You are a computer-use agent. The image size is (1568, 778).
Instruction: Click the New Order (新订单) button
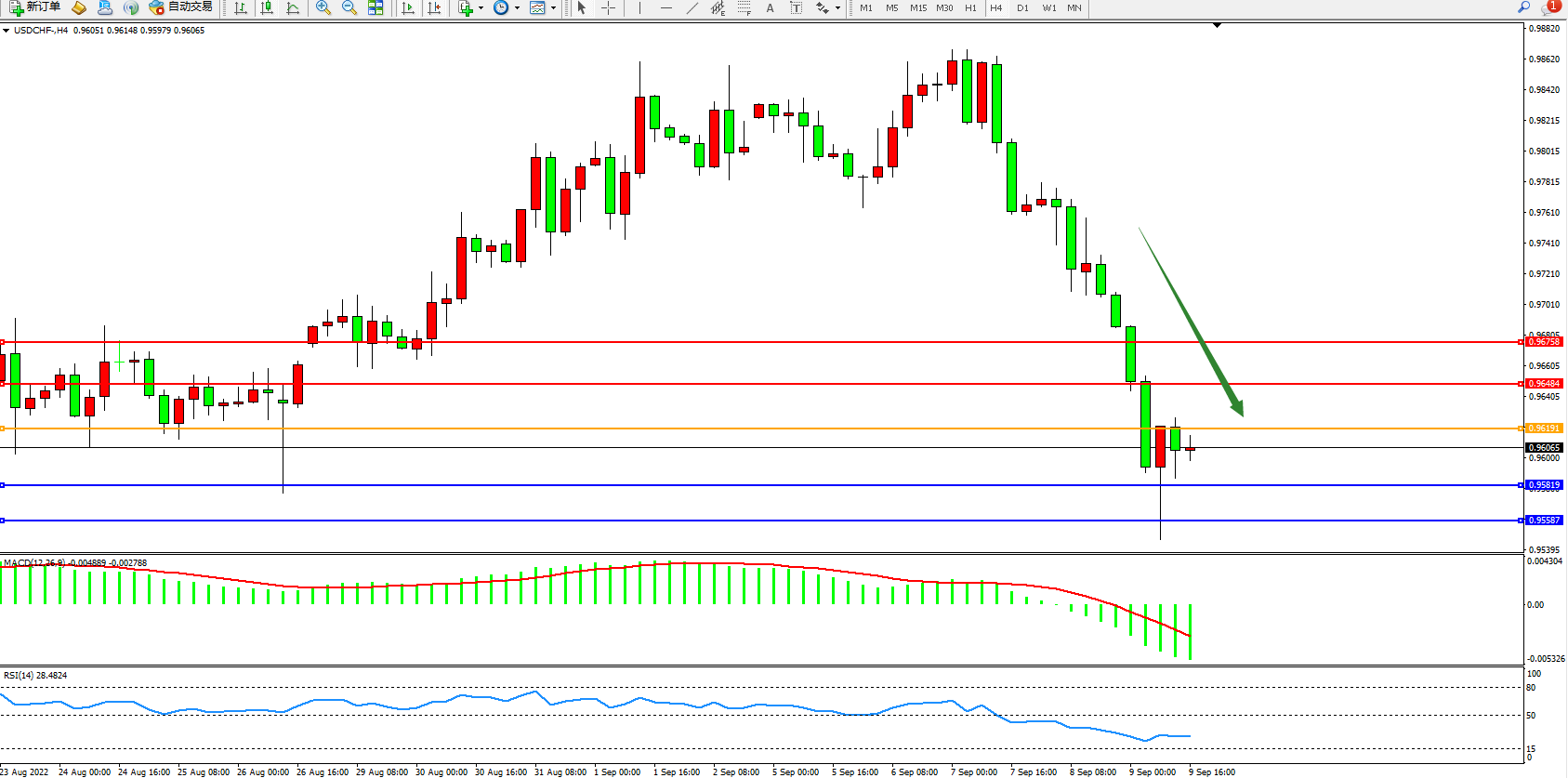point(35,7)
